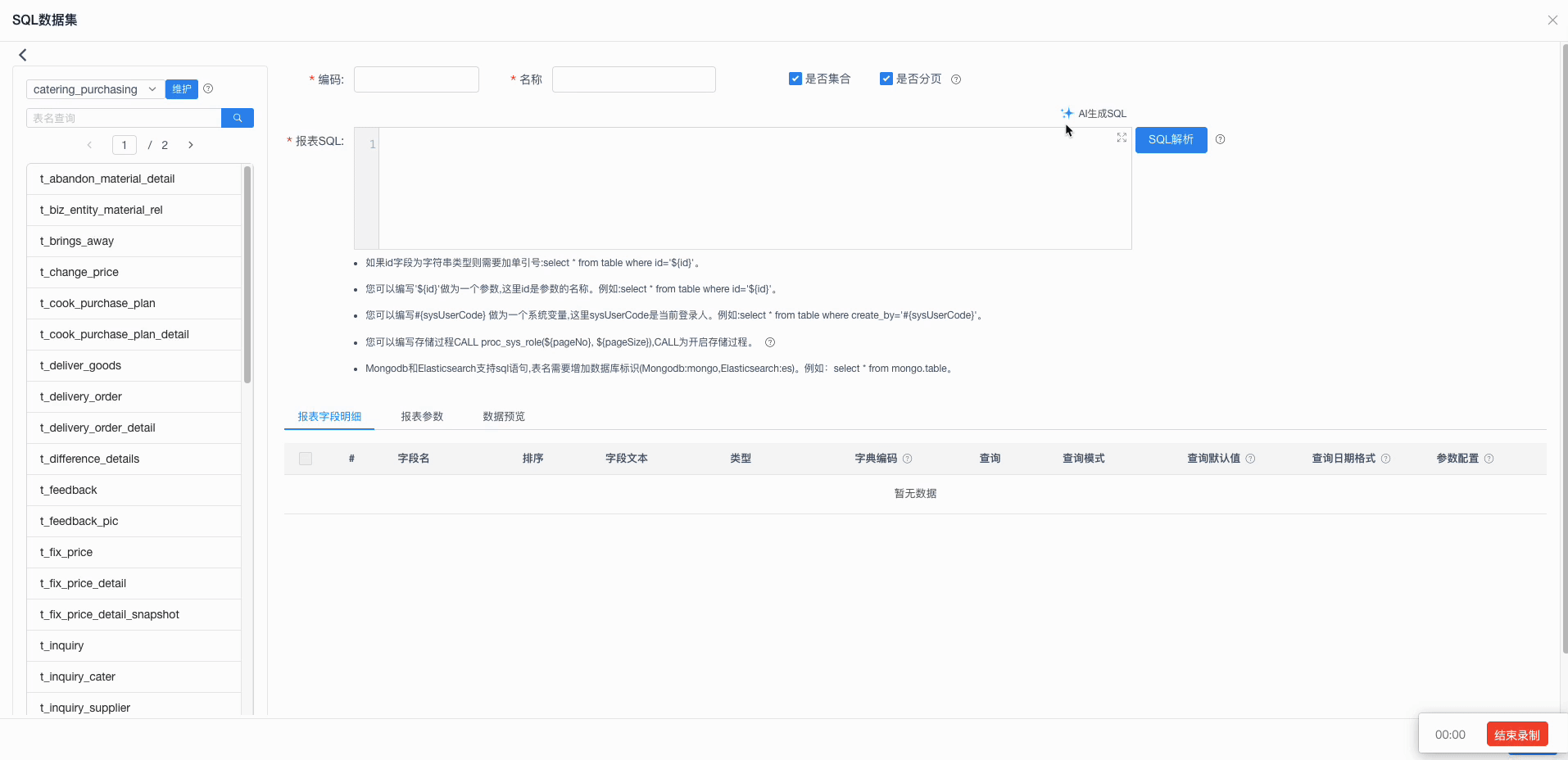Select table t_fix_price_detail
The height and width of the screenshot is (760, 1568).
(134, 584)
